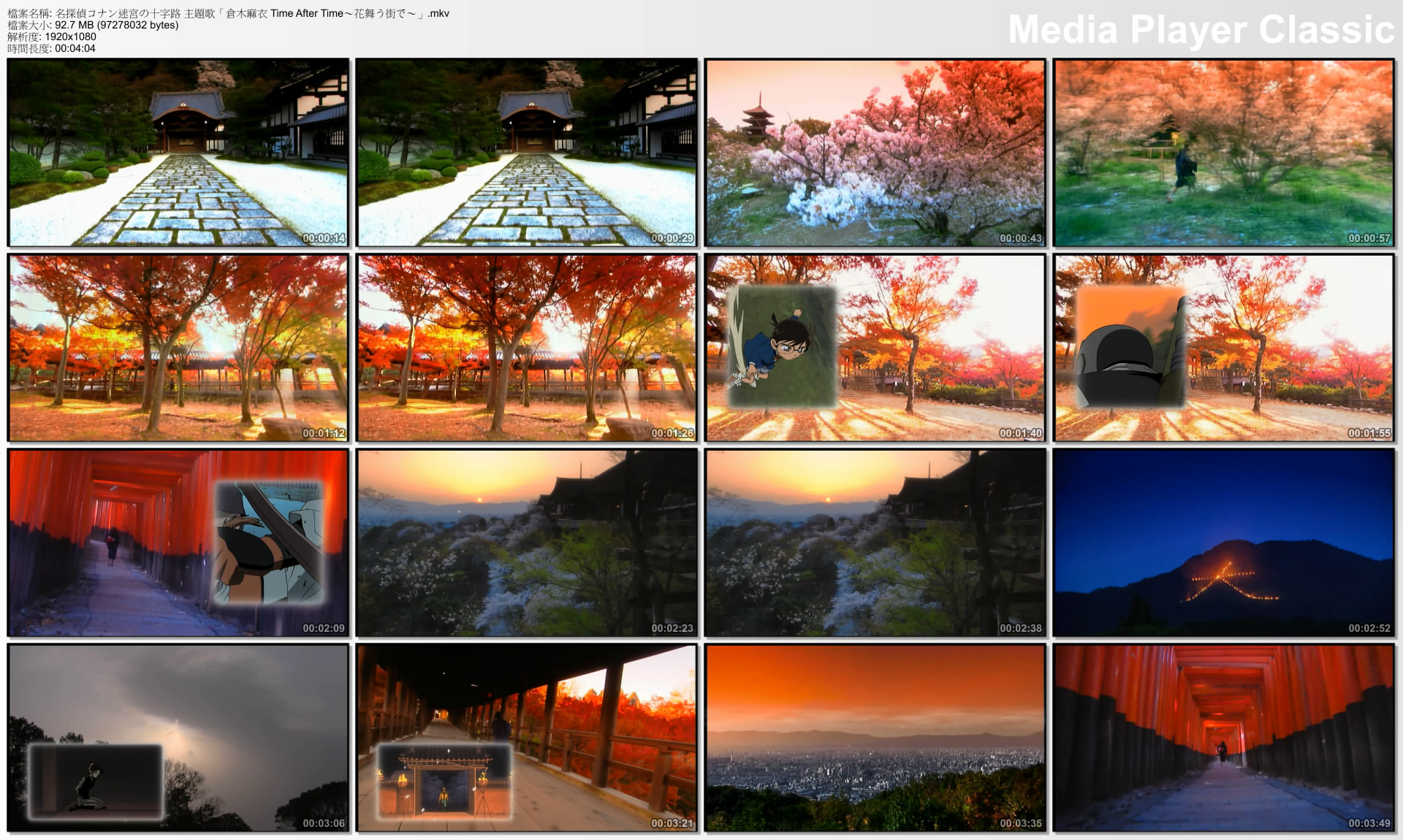Select the red torii tunnel thumbnail at 00:03:49
Screen dimensions: 1403x840
point(1224,738)
